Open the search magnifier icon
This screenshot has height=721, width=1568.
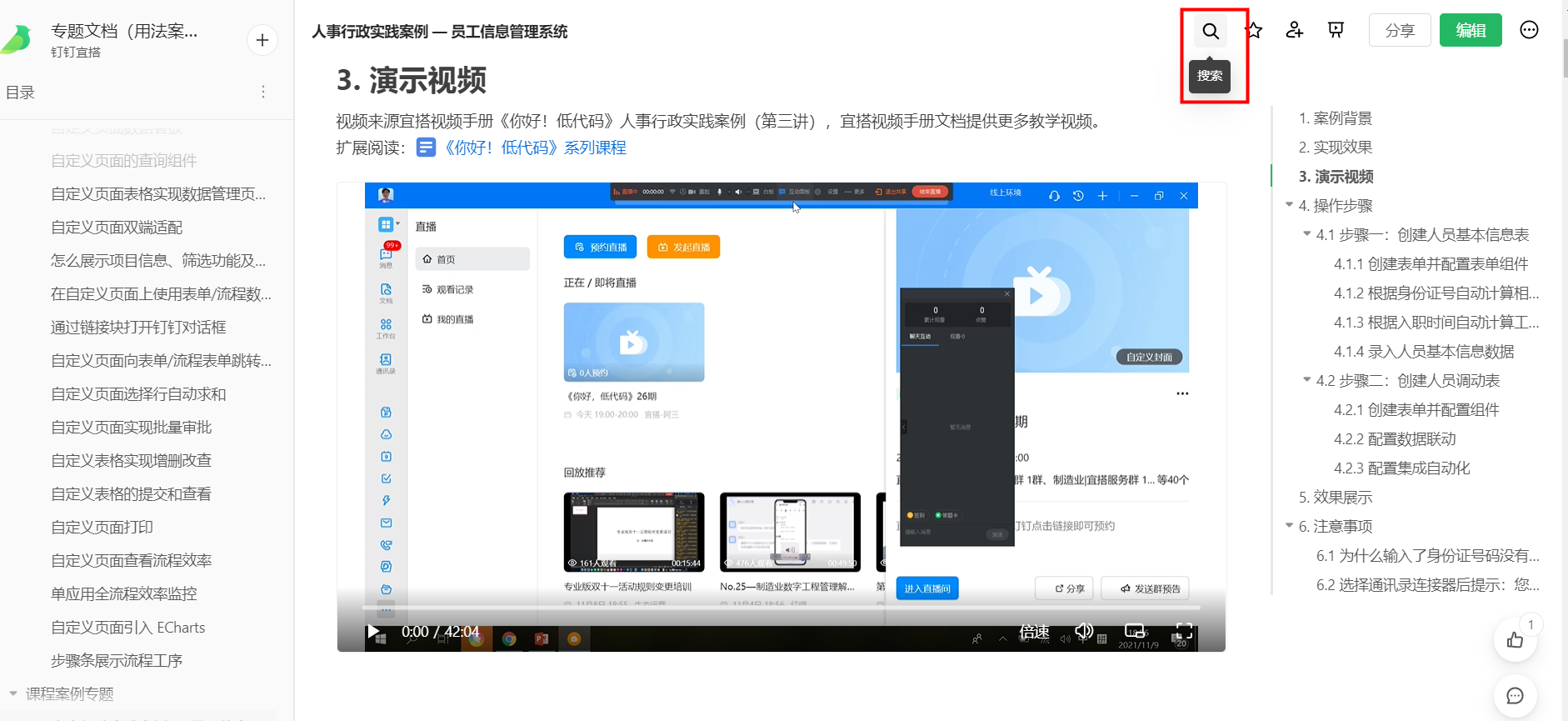(1211, 32)
